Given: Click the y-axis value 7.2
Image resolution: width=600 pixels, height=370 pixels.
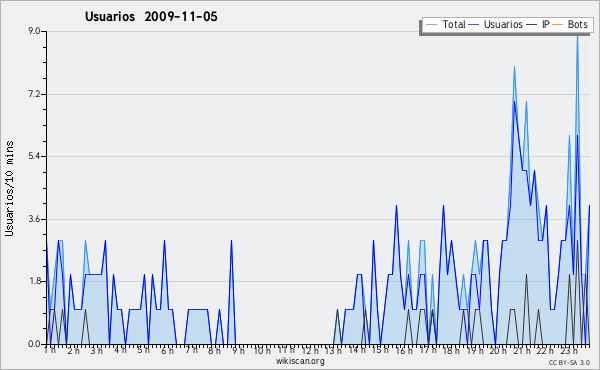Looking at the screenshot, I should click(34, 94).
